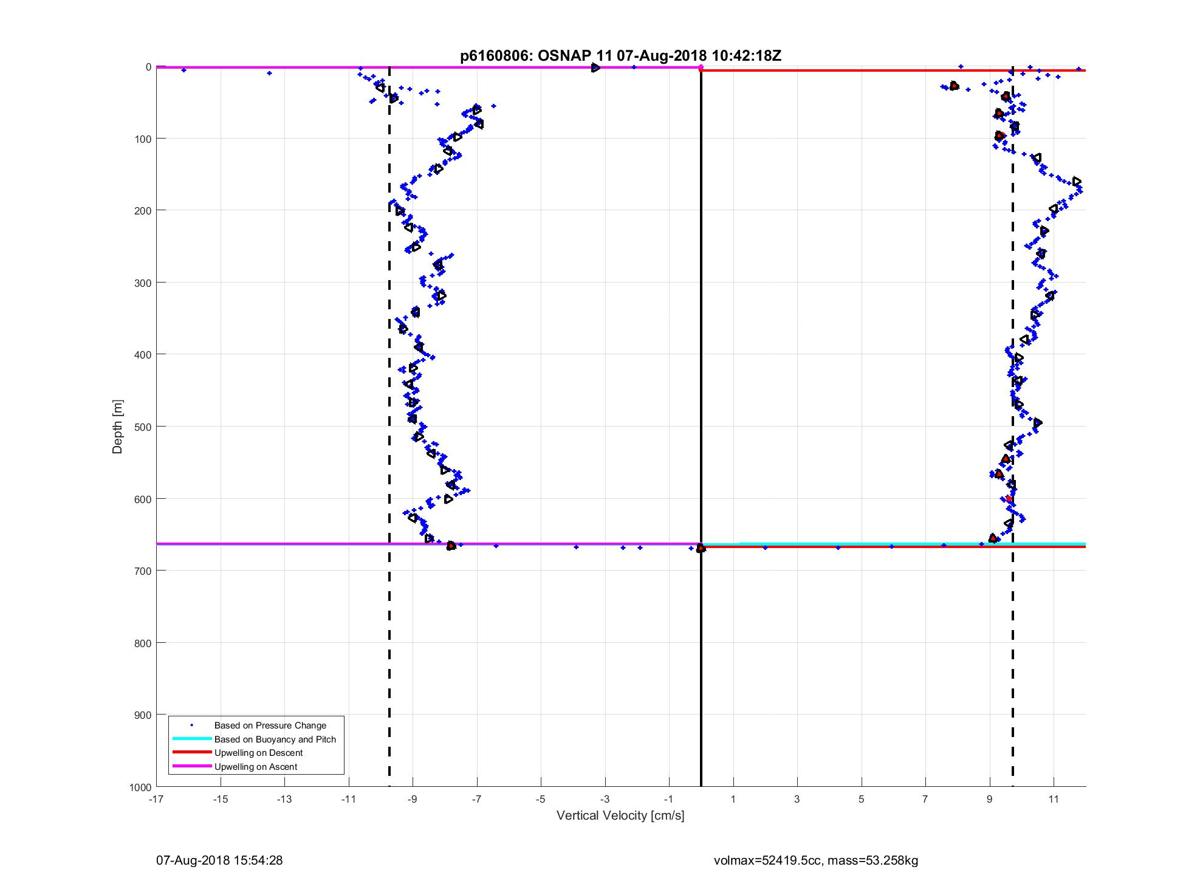Viewport: 1200px width, 885px height.
Task: Click the depth tick label '200'
Action: [142, 211]
